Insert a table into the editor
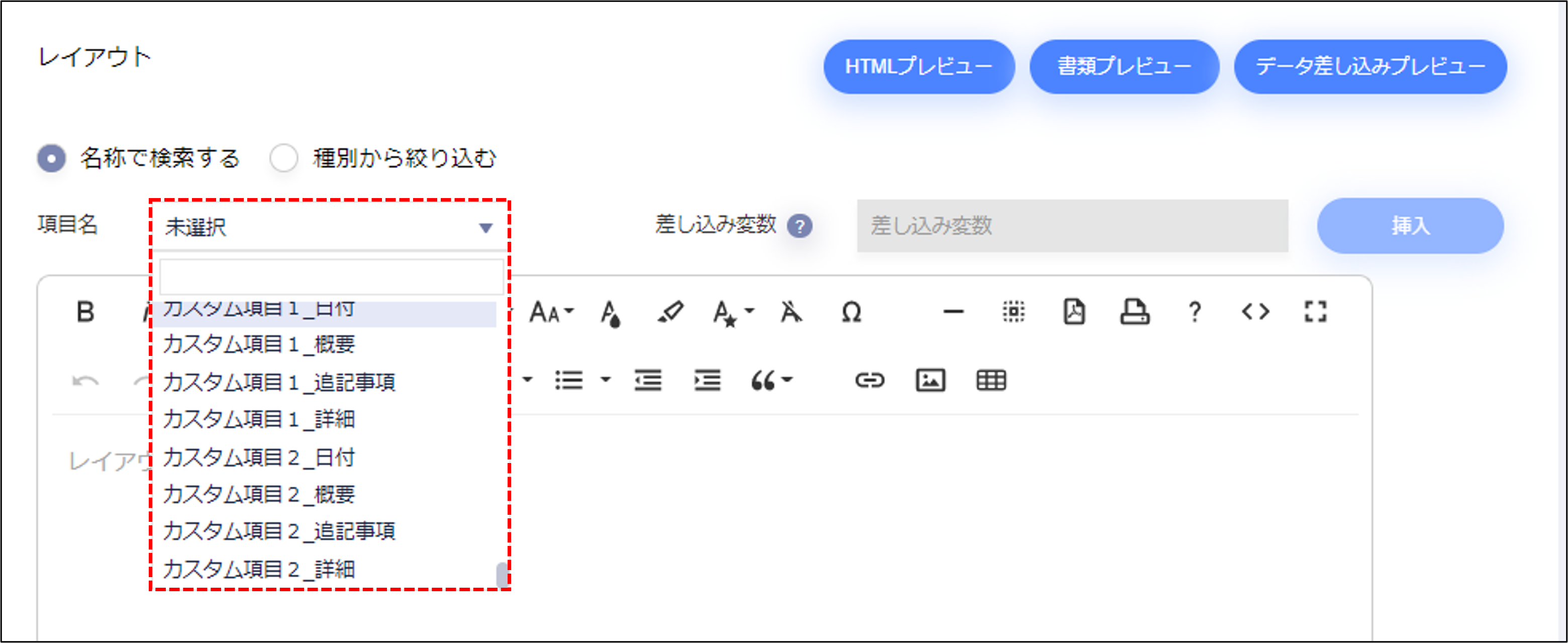This screenshot has width=1568, height=643. [991, 381]
